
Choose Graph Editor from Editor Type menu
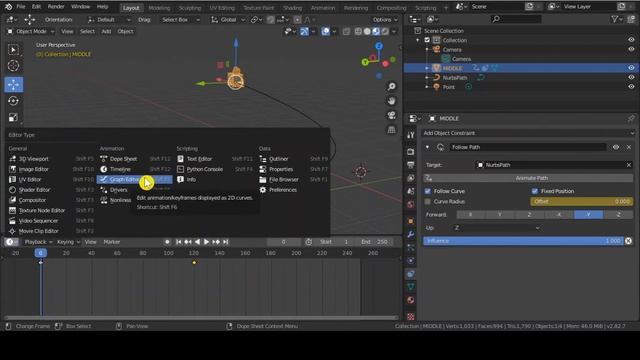(x=134, y=180)
